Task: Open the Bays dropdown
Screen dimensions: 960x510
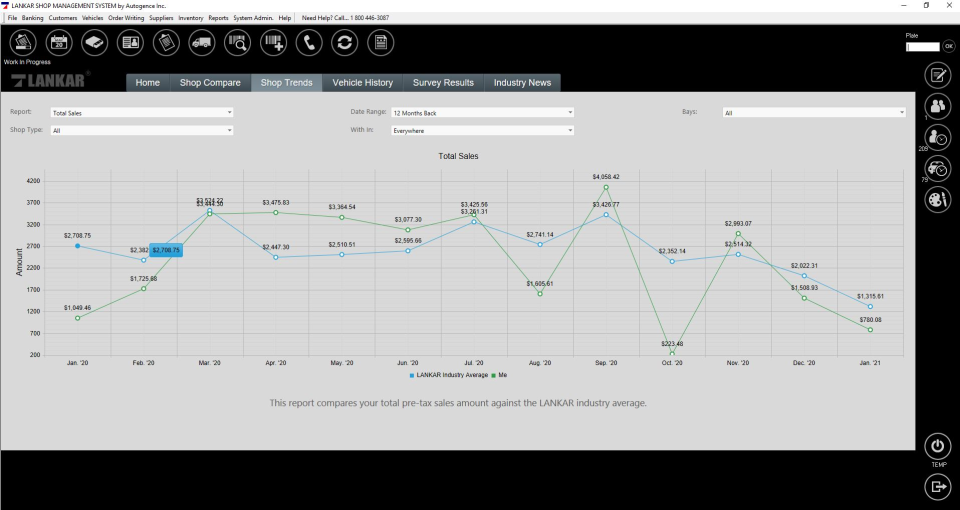Action: 814,113
